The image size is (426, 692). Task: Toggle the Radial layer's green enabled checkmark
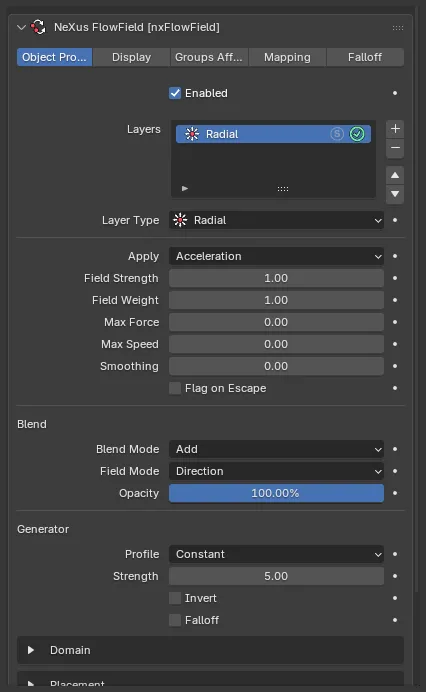tap(357, 134)
